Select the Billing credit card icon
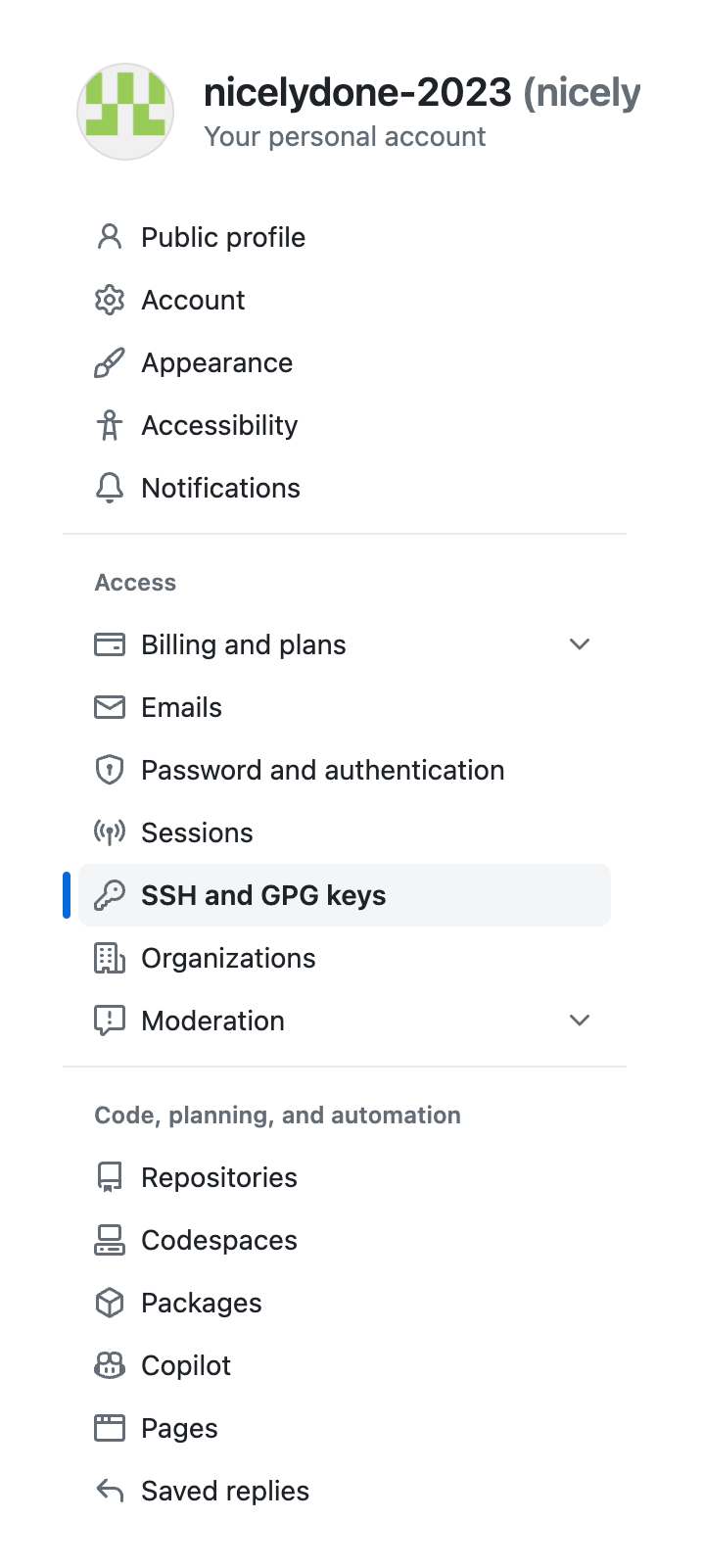 [110, 644]
